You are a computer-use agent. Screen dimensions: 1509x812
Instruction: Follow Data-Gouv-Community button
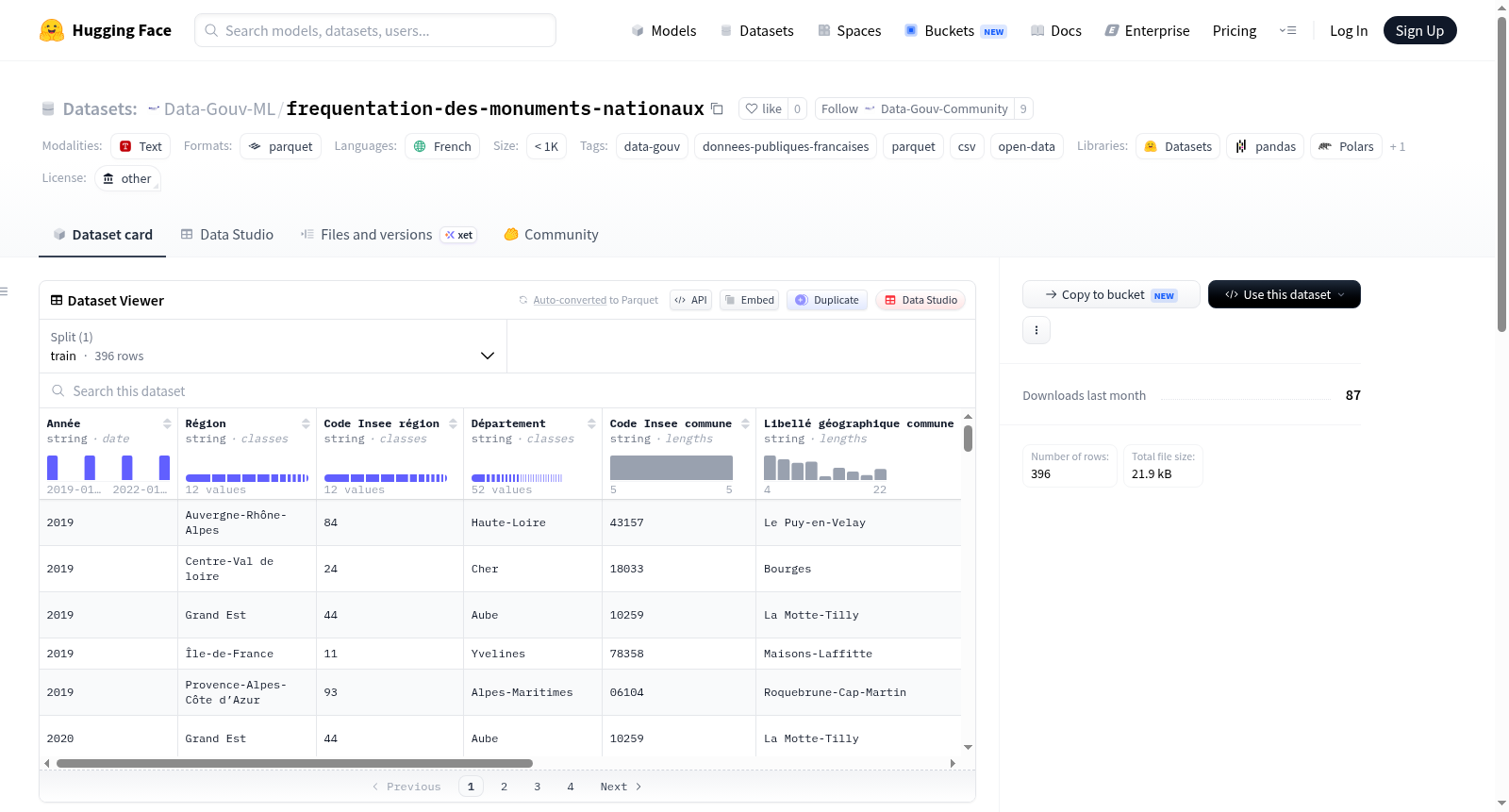(914, 108)
